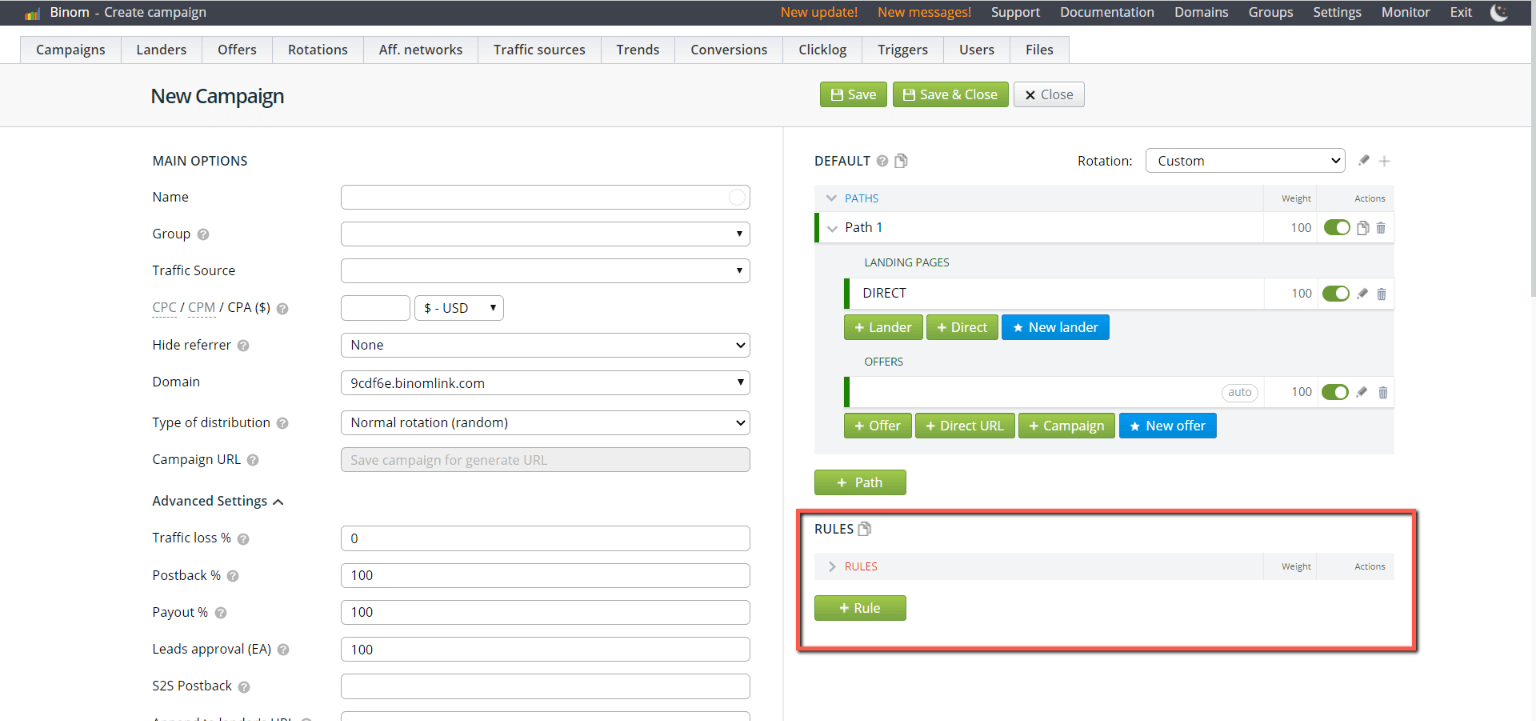Switch to the Traffic sources tab
The height and width of the screenshot is (721, 1536).
coord(539,50)
